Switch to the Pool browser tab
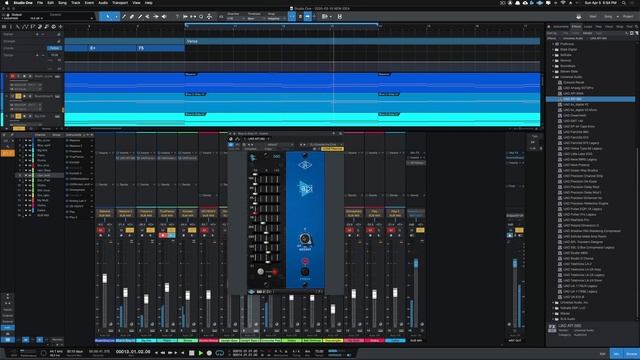 [x=629, y=27]
